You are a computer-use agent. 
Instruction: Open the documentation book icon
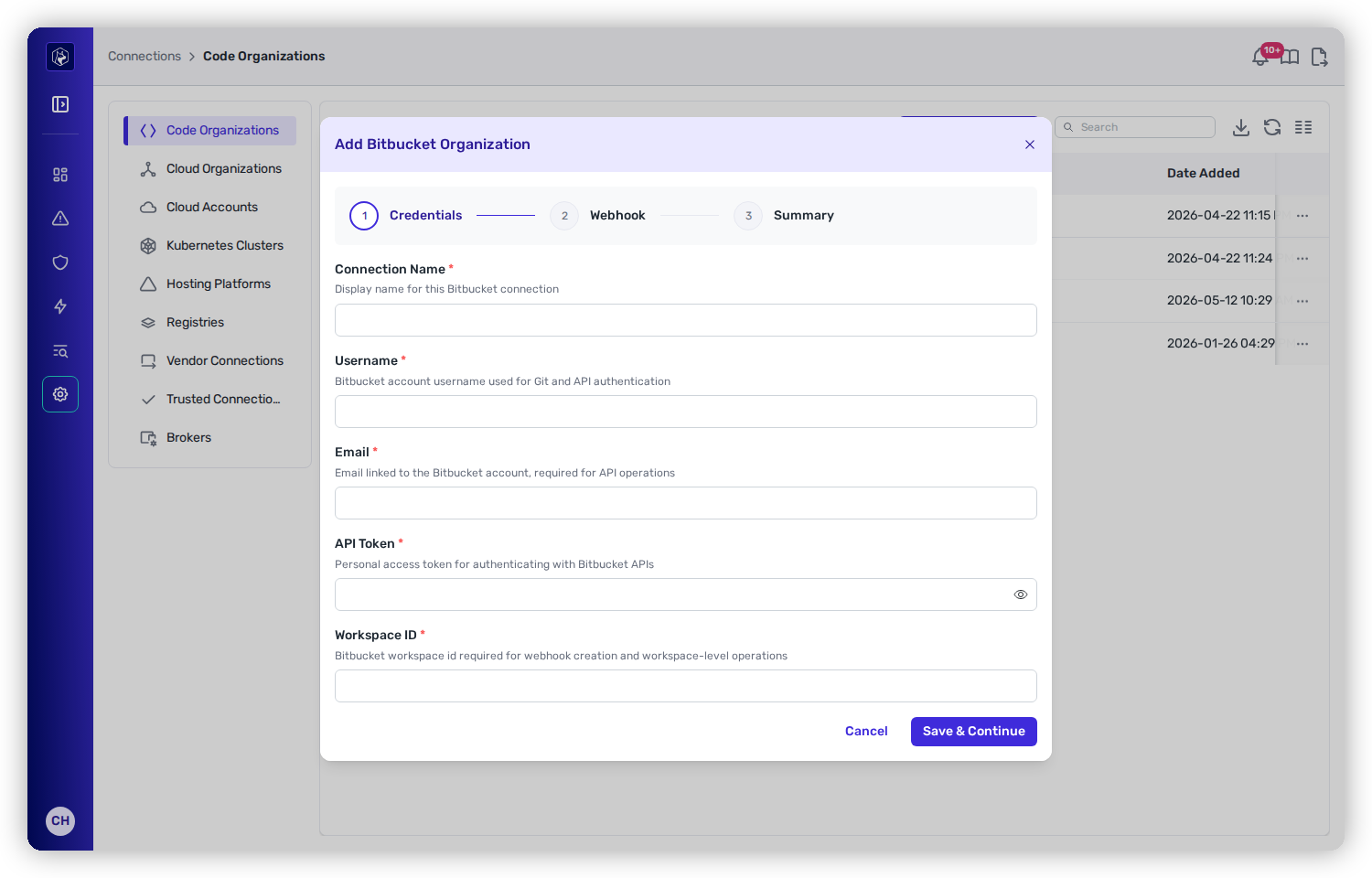1290,57
